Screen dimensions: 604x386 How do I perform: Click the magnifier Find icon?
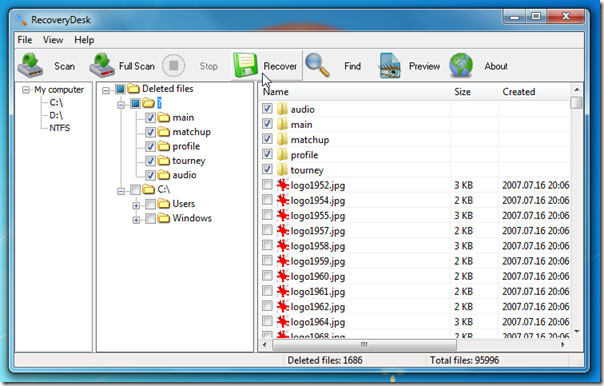[x=317, y=65]
